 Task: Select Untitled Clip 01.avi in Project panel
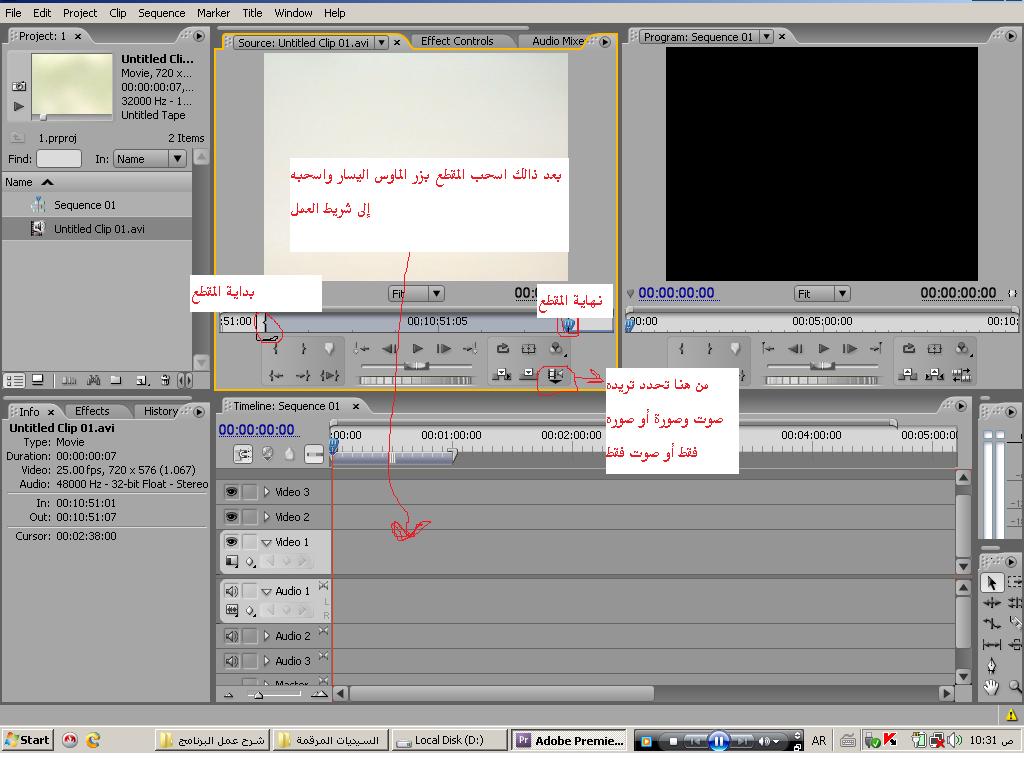tap(99, 229)
